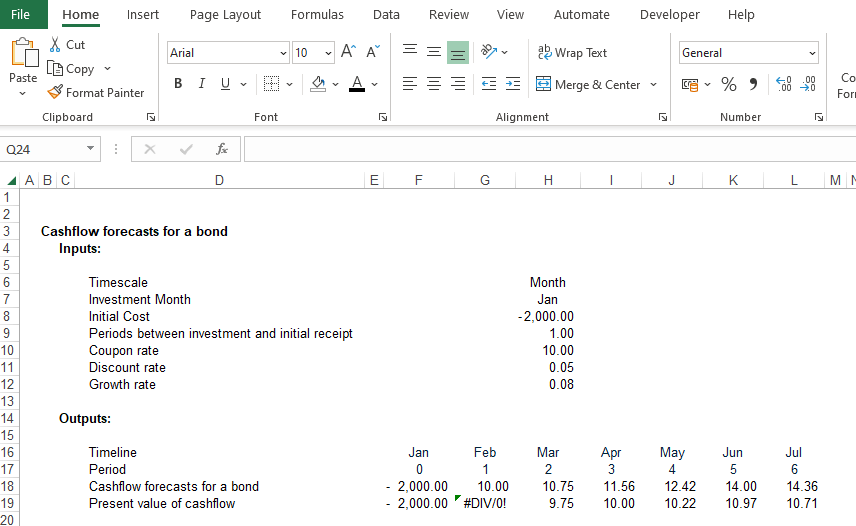The width and height of the screenshot is (856, 526).
Task: Open the Page Layout tab
Action: coord(225,15)
